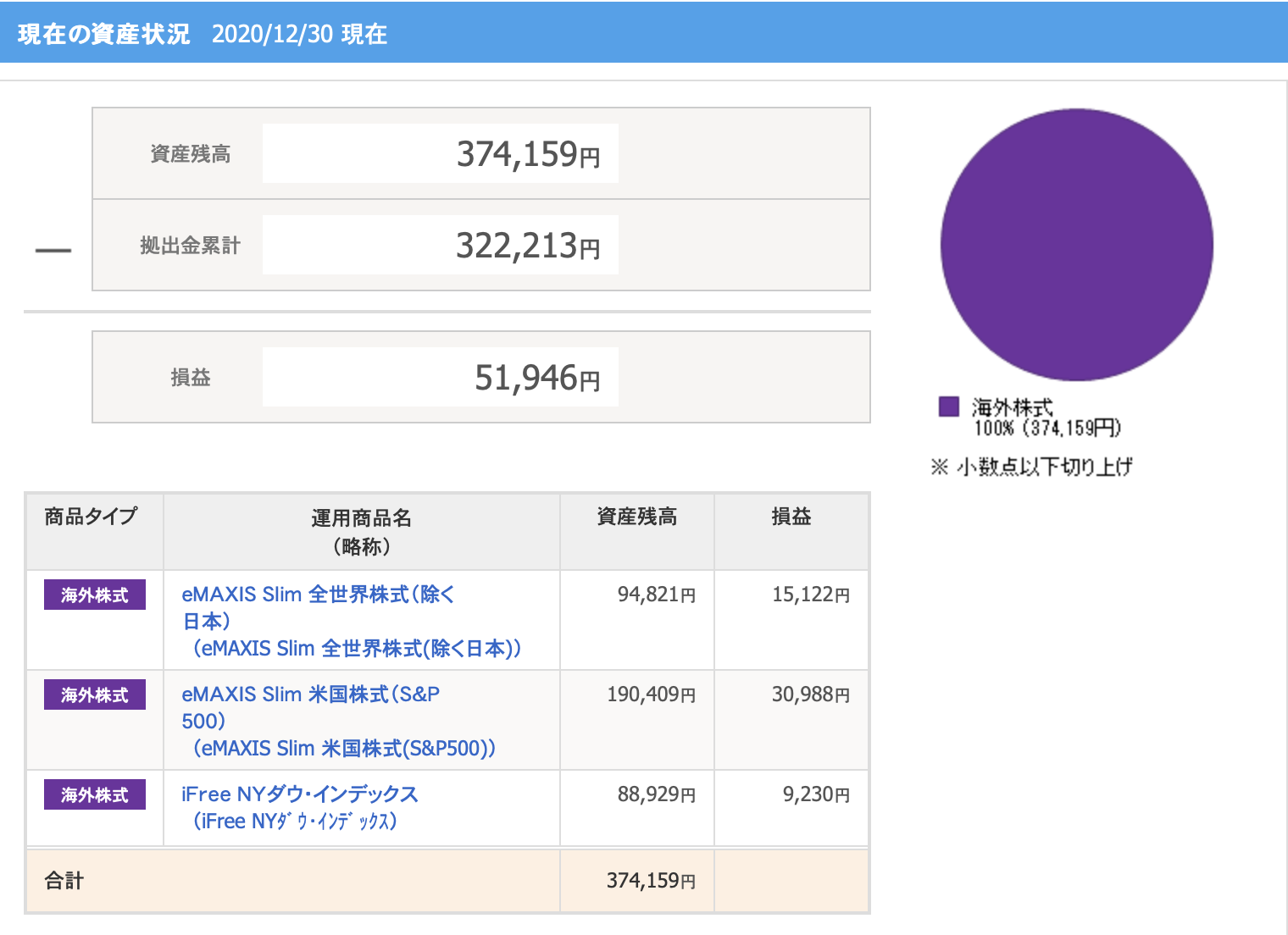Viewport: 1288px width, 935px height.
Task: Select the 資産残高 value 374,159円 at top
Action: (x=528, y=154)
